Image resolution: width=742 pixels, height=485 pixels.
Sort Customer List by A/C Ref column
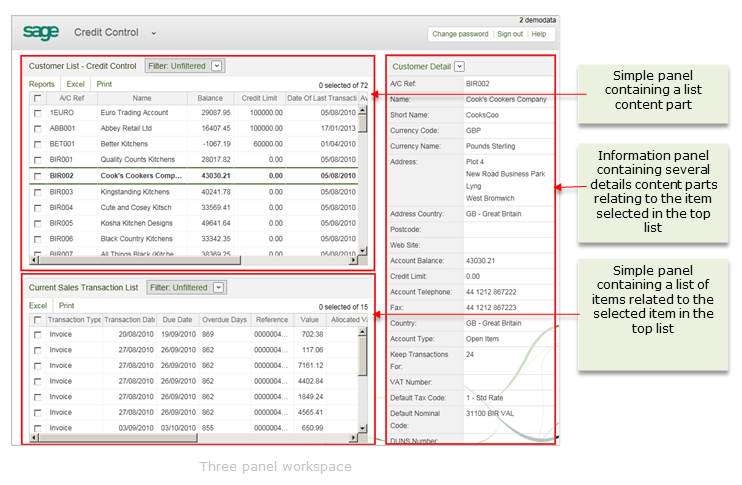click(71, 98)
